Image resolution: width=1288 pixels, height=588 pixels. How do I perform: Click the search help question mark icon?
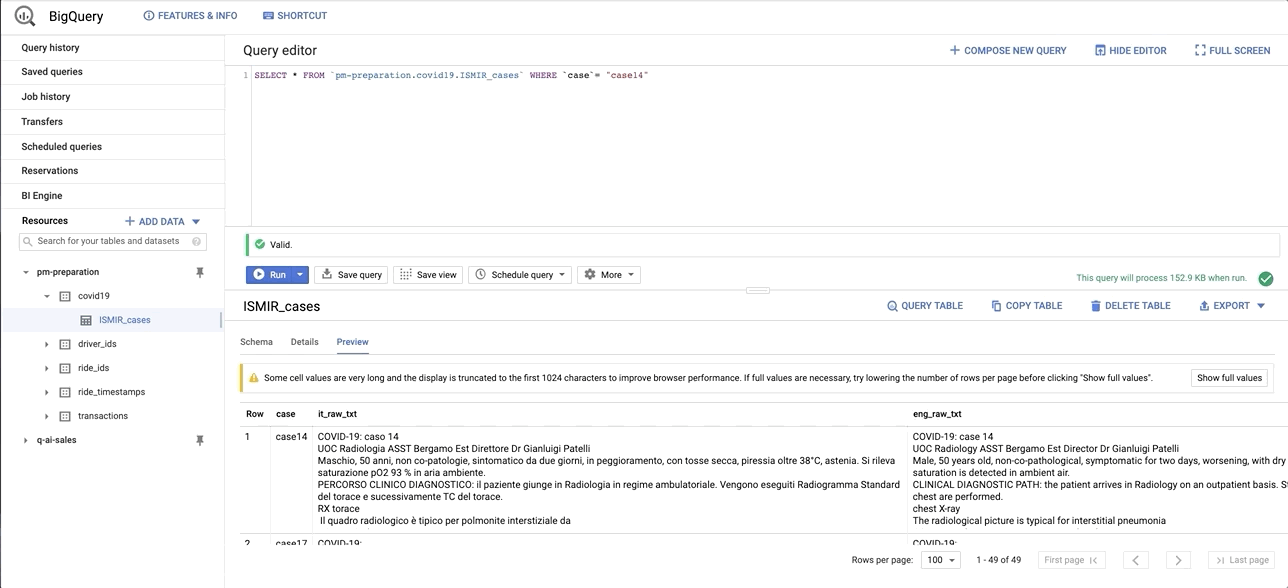(x=197, y=241)
